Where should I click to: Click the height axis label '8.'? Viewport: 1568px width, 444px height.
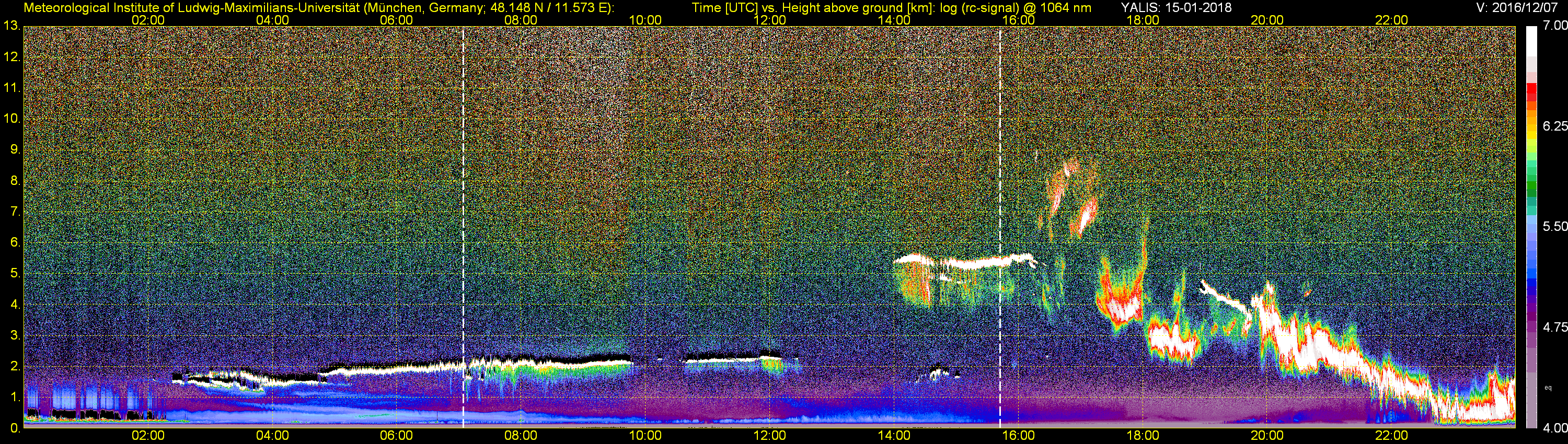(15, 181)
